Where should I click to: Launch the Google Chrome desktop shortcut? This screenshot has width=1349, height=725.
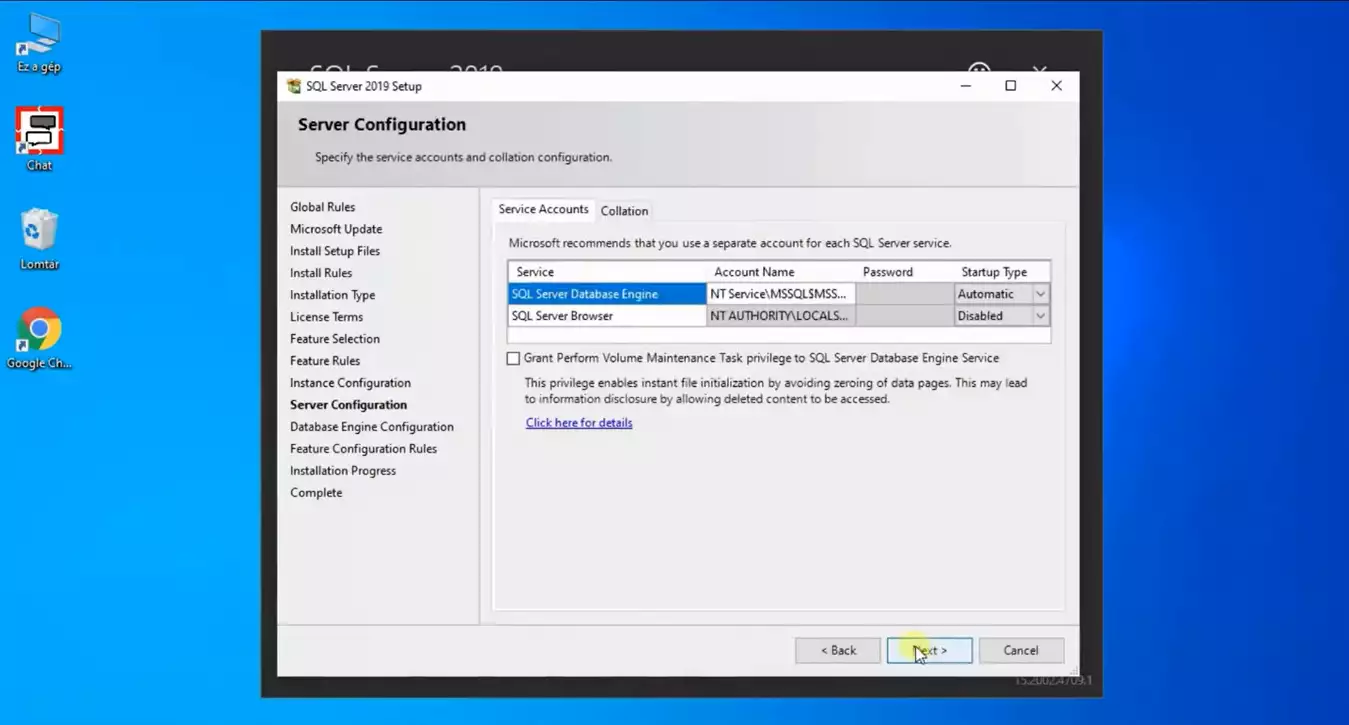(39, 338)
